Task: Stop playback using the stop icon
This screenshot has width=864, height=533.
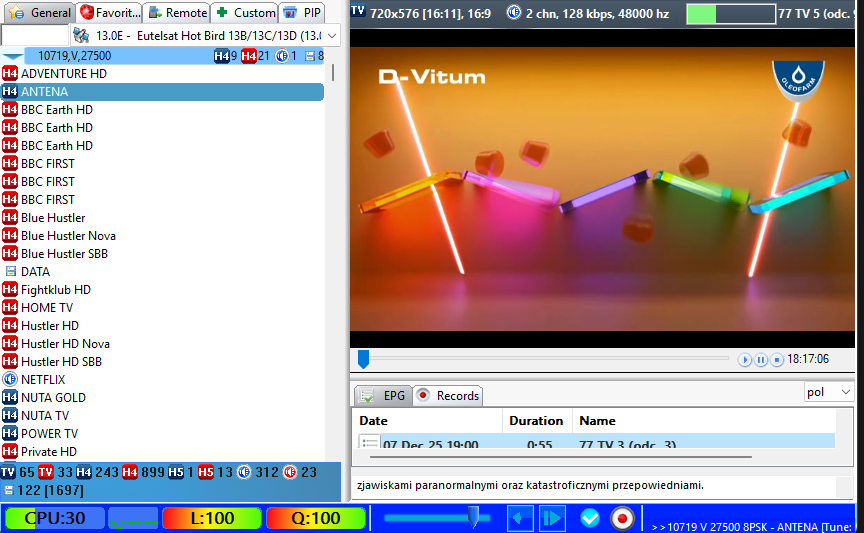Action: 777,360
